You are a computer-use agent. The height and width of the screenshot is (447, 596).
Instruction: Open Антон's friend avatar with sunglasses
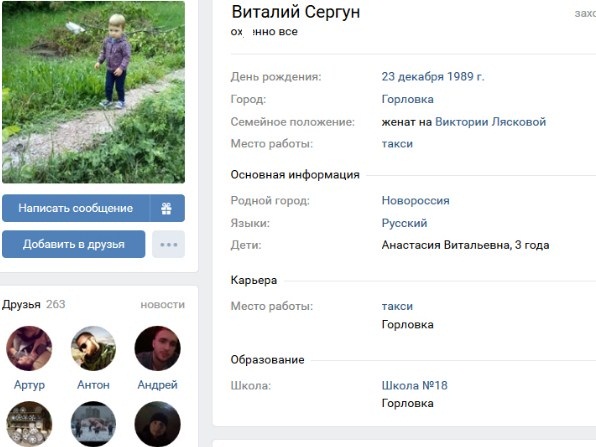(93, 348)
